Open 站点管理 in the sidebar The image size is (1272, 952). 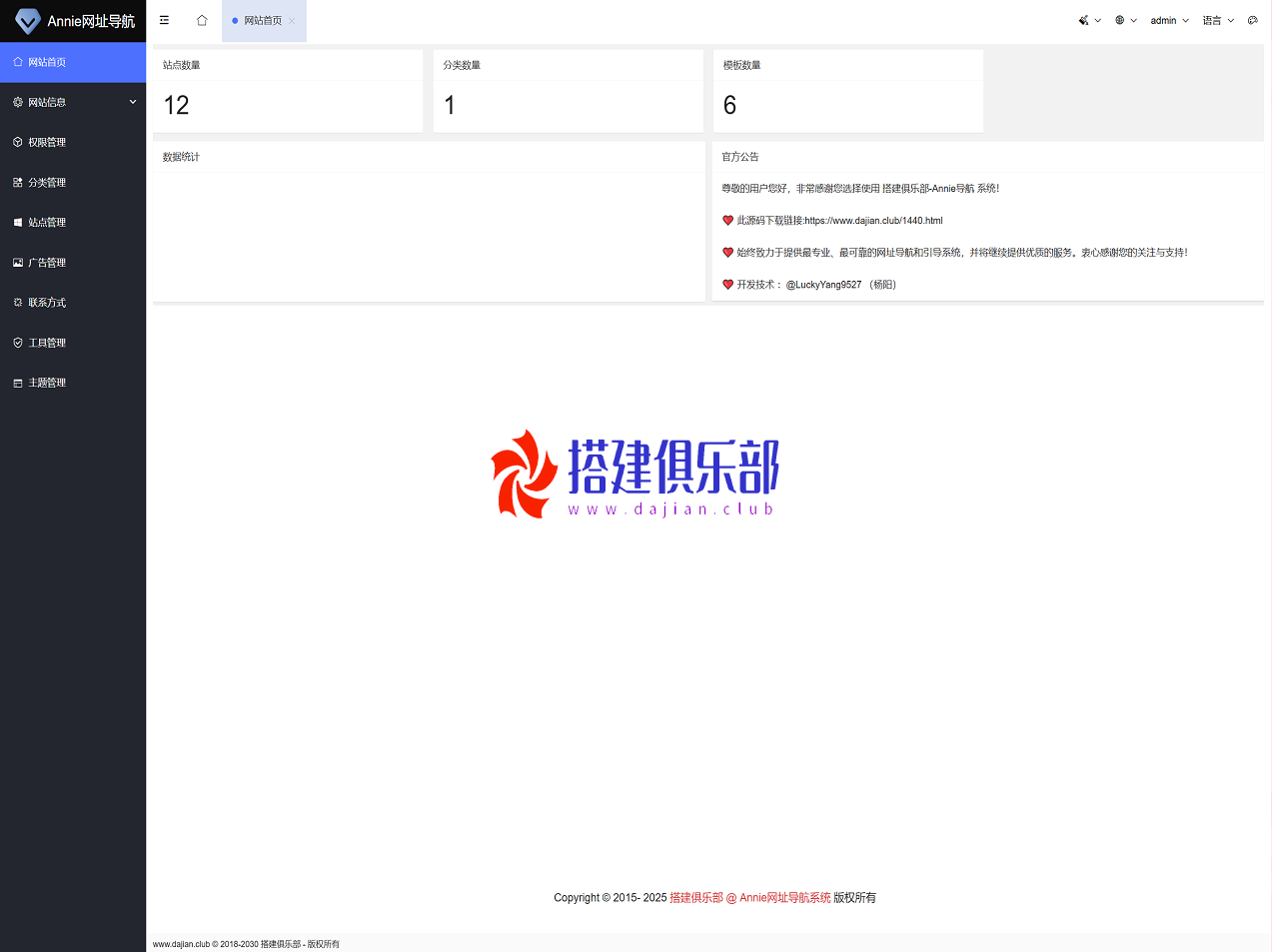pos(73,222)
